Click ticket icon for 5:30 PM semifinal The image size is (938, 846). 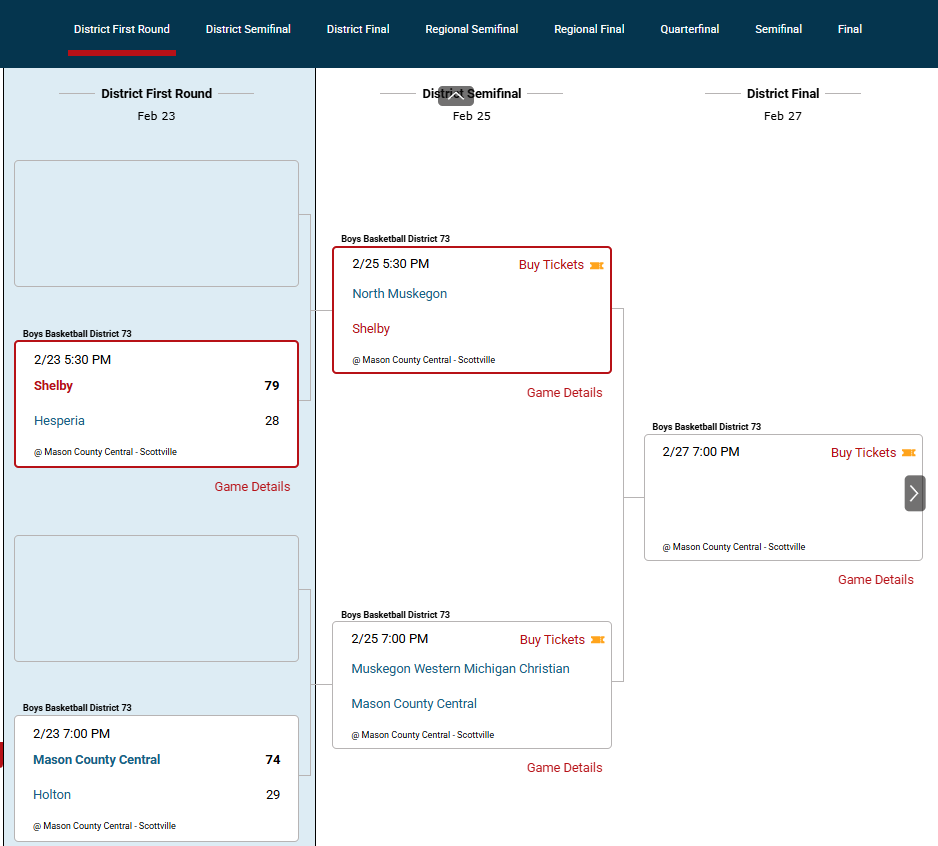[x=597, y=265]
